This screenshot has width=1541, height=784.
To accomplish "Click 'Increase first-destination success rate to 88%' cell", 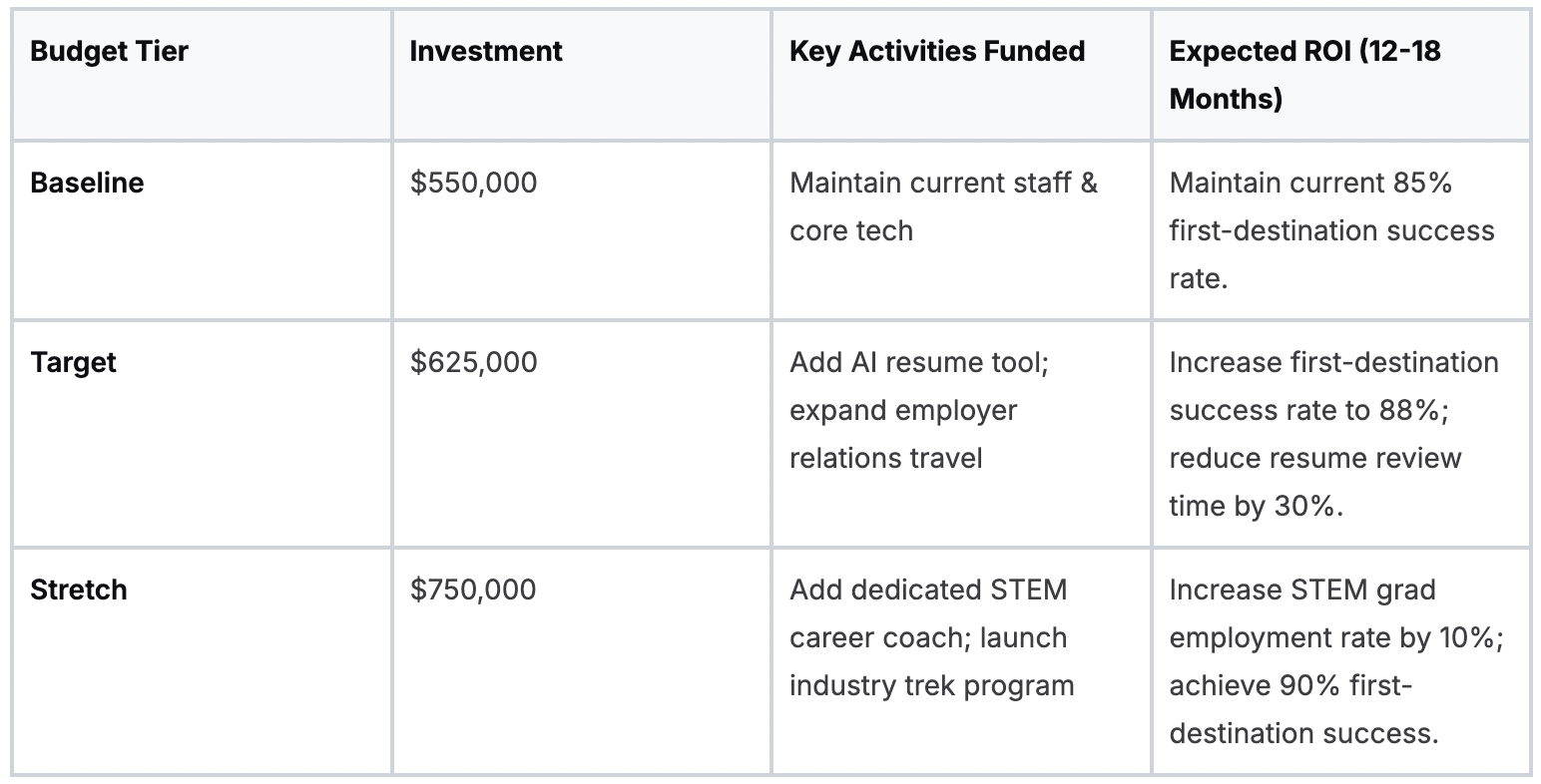I will [1333, 386].
